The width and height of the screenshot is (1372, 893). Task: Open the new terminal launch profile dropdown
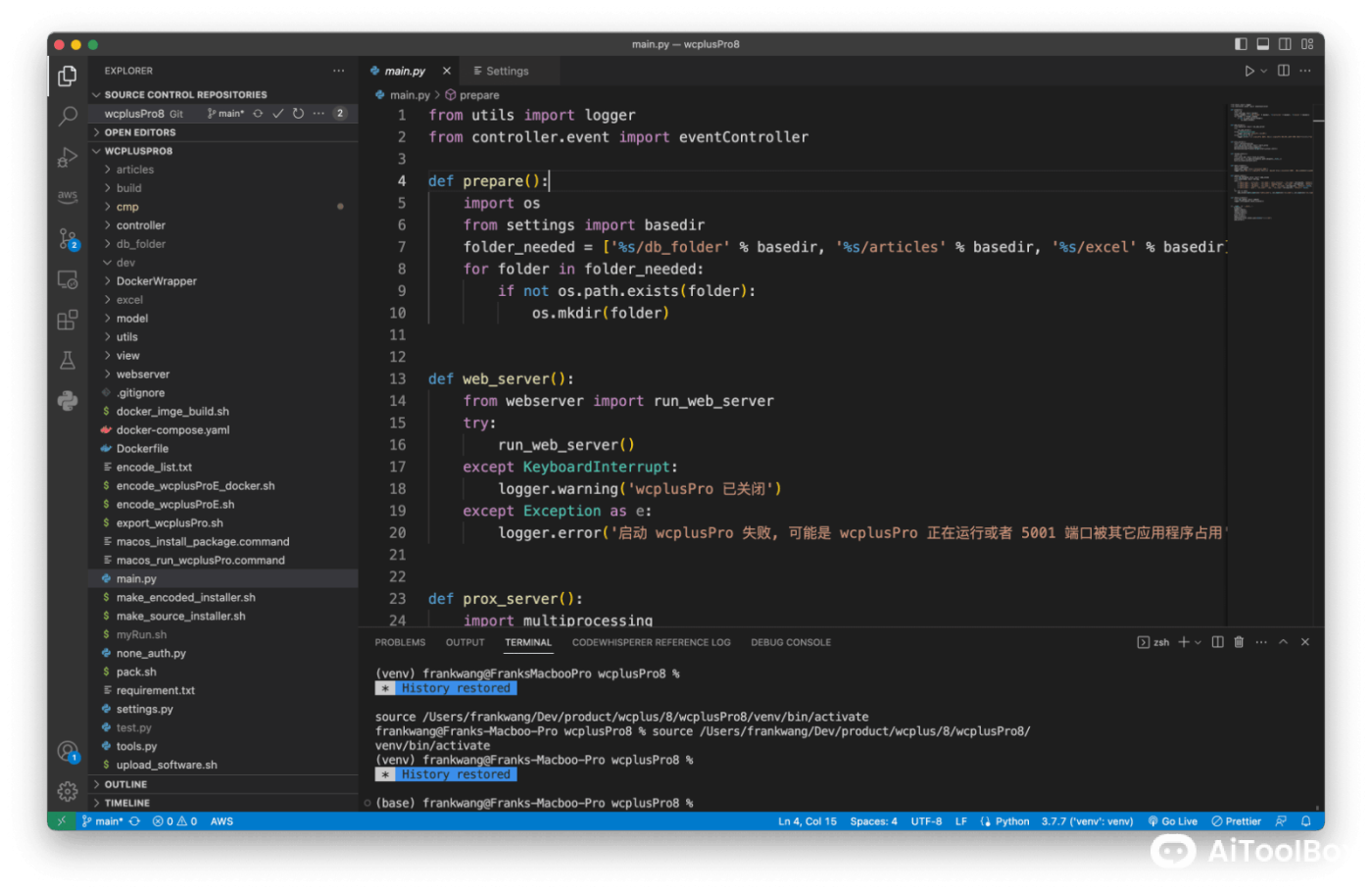(x=1198, y=642)
